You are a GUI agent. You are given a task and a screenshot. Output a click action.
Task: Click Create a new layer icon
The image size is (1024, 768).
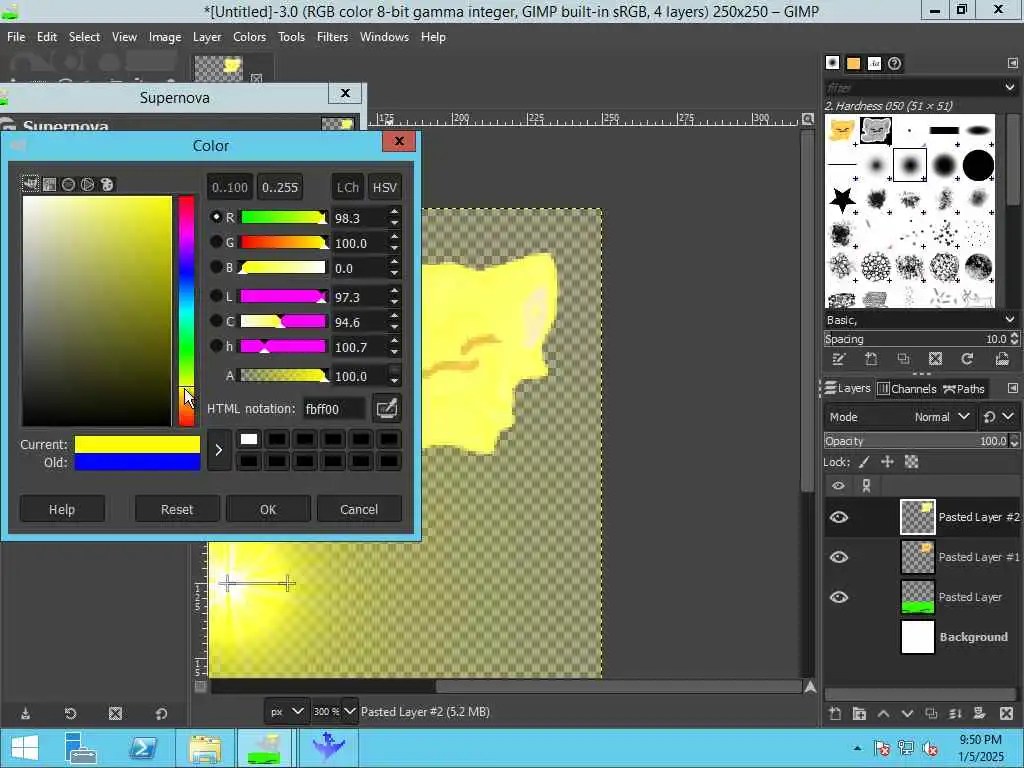[x=835, y=714]
